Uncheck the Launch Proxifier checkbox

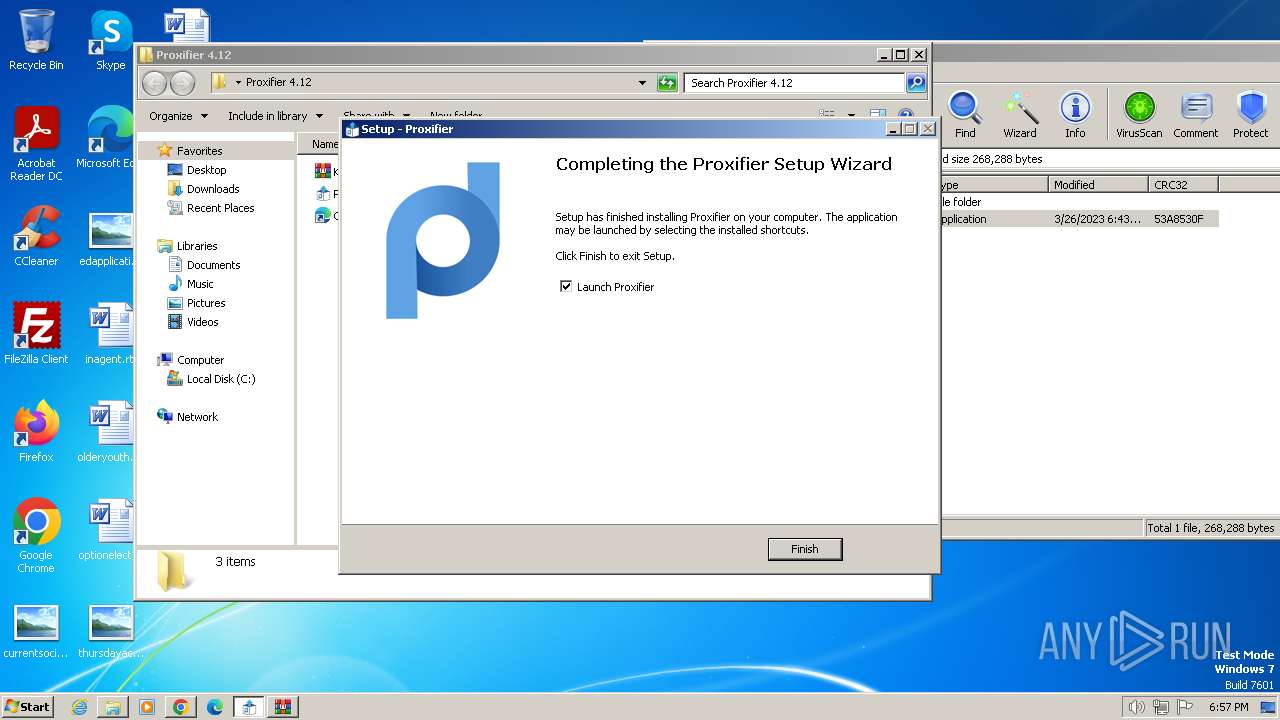click(567, 287)
